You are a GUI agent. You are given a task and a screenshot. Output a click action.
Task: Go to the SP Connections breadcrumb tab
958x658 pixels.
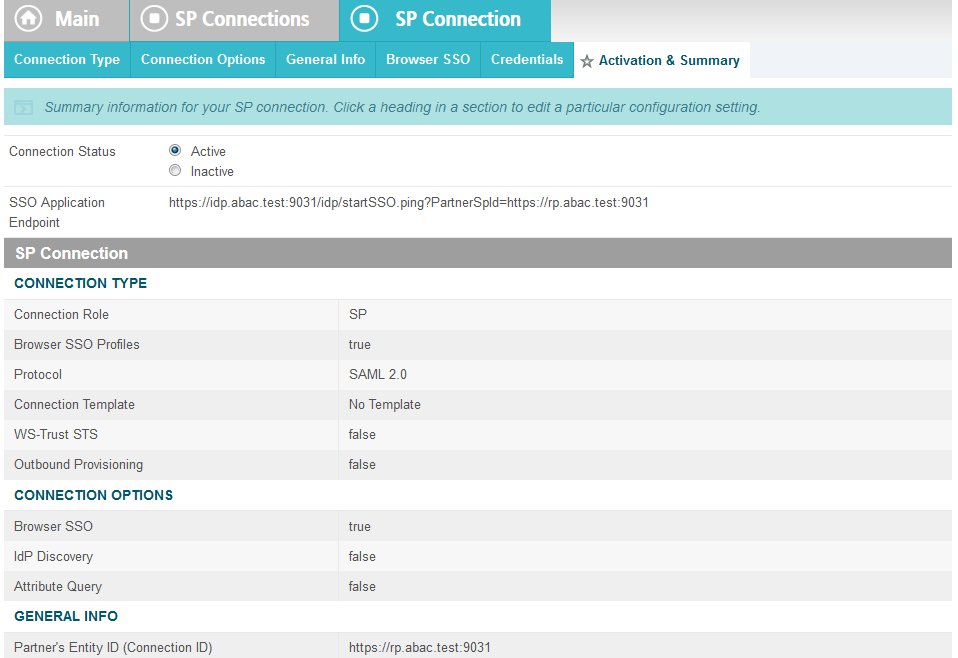coord(235,21)
